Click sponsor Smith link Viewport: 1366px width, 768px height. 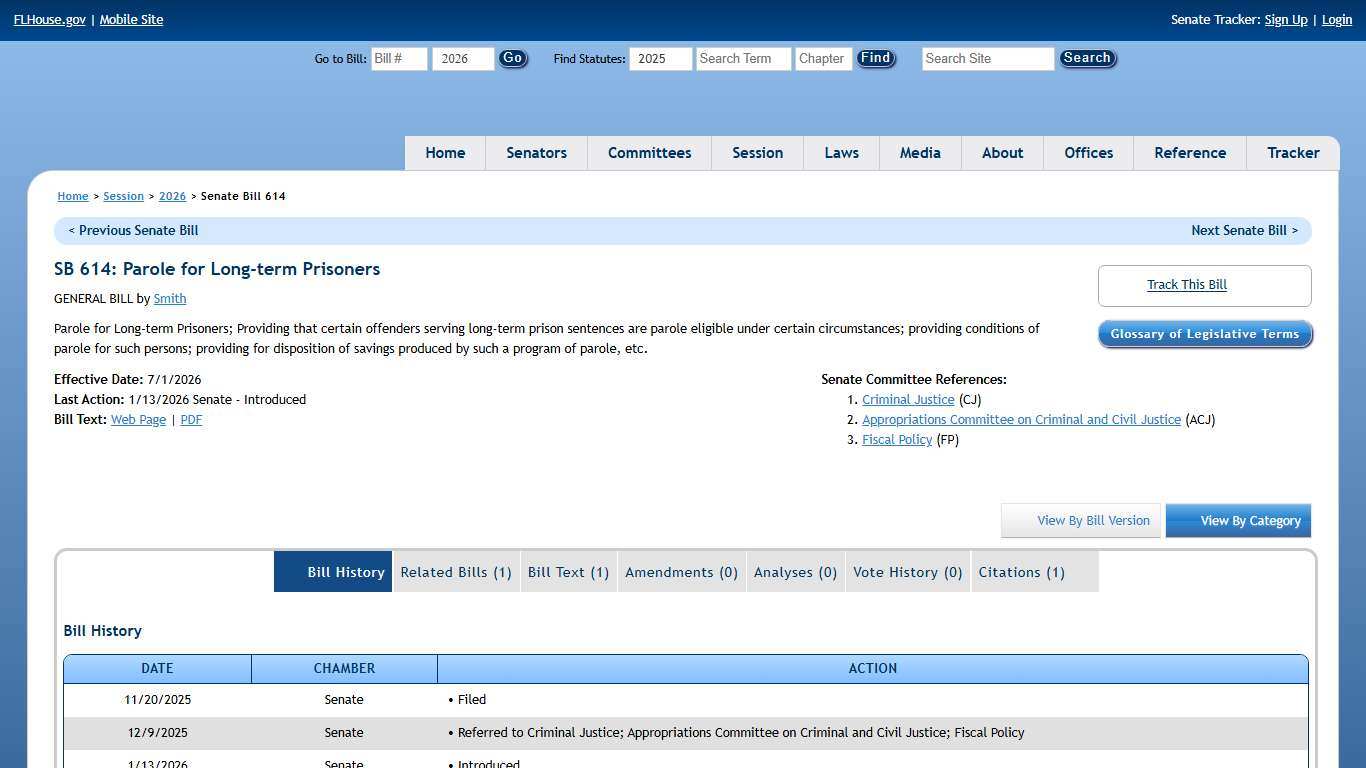click(170, 299)
